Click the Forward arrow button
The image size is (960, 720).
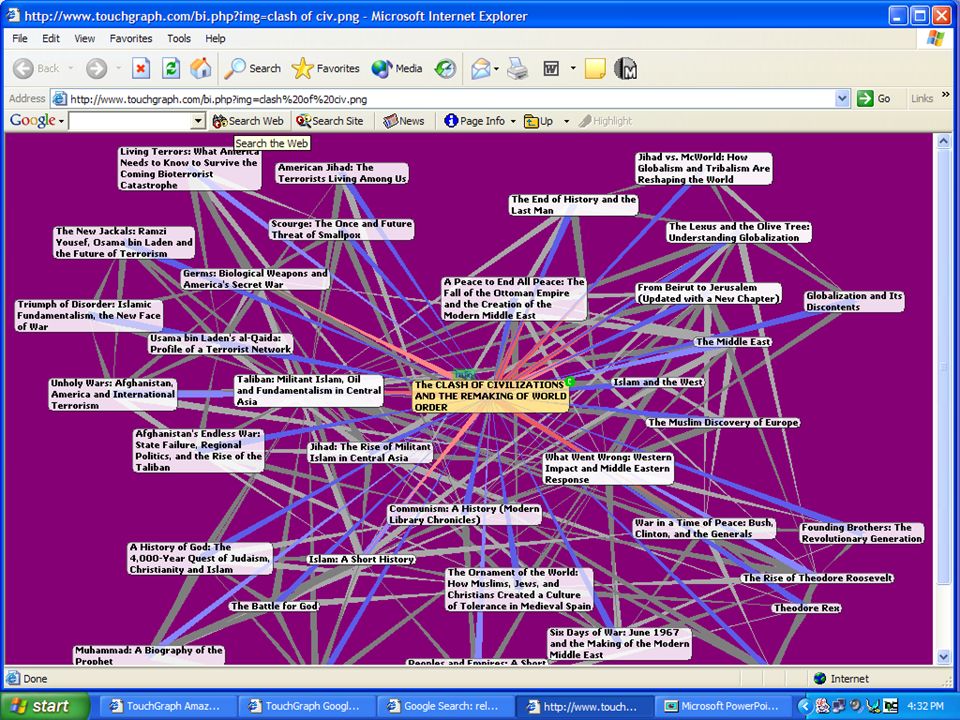[x=96, y=69]
